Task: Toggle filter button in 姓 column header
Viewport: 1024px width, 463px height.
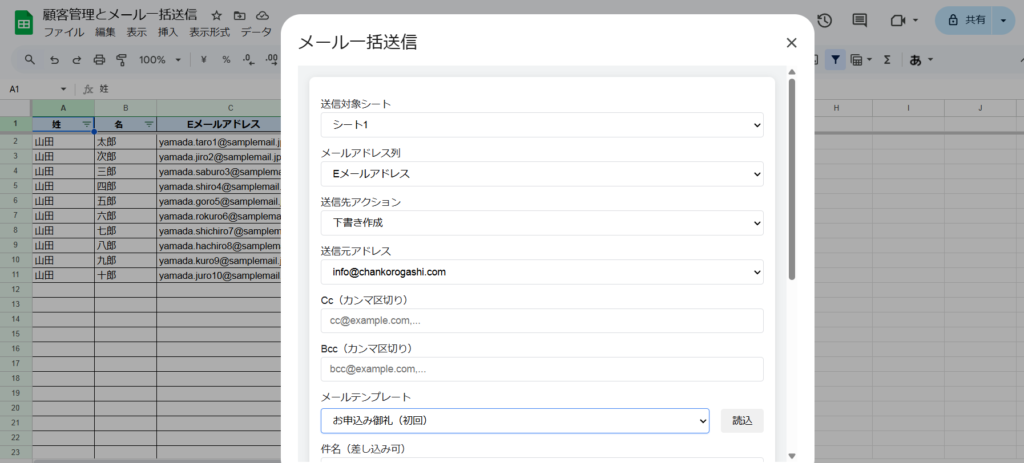Action: pyautogui.click(x=86, y=125)
